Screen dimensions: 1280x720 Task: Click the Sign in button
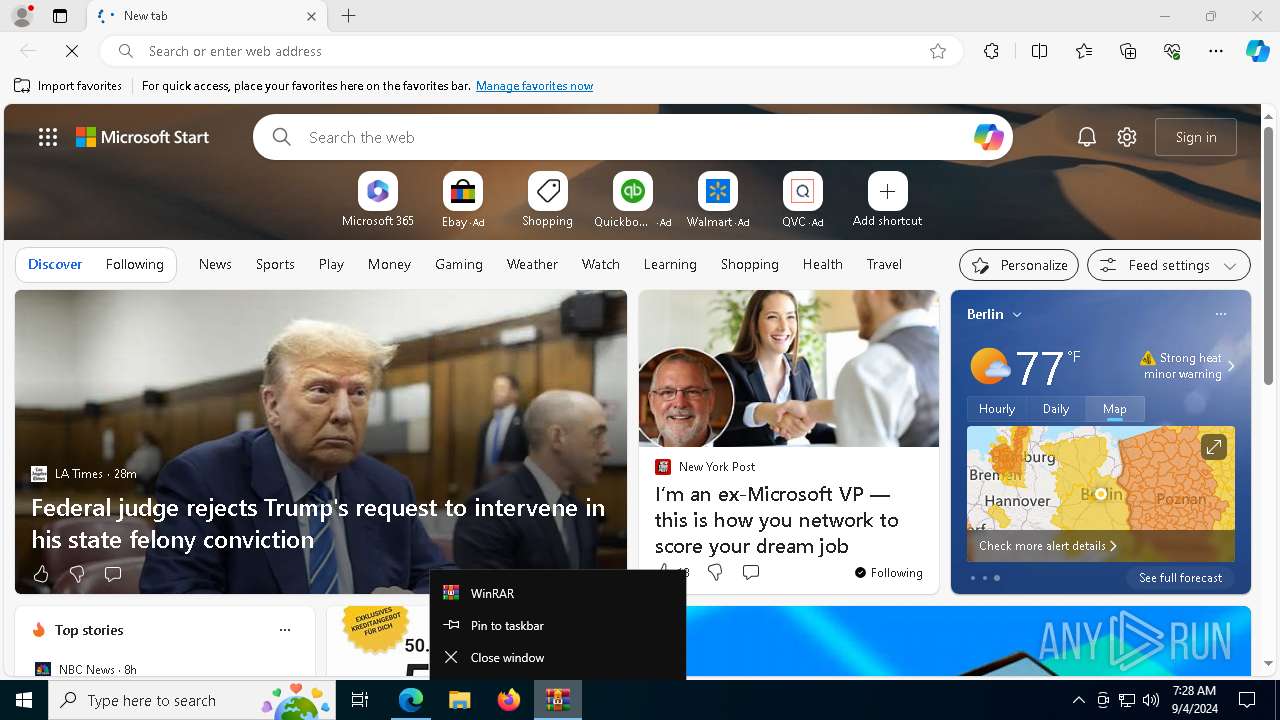point(1196,137)
